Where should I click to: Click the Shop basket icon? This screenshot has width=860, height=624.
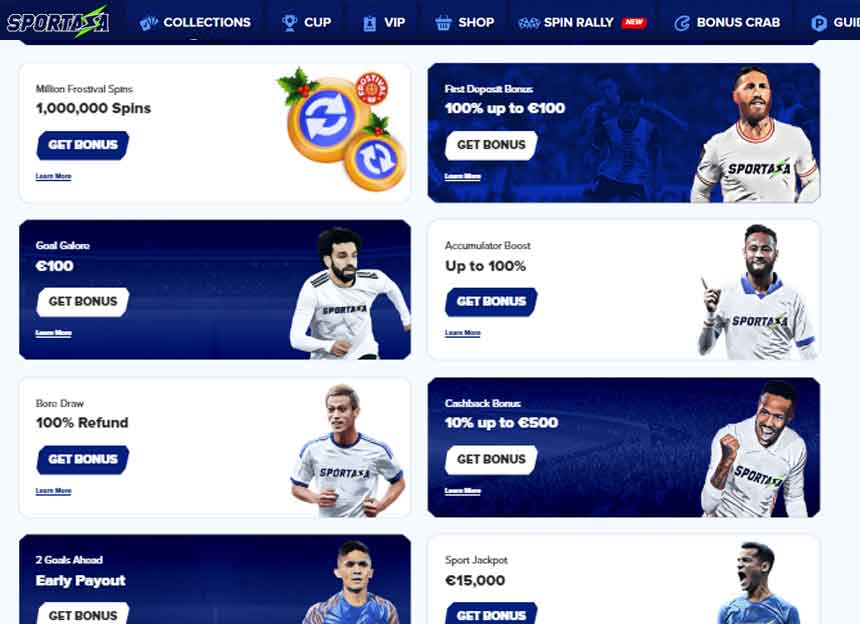click(x=443, y=23)
